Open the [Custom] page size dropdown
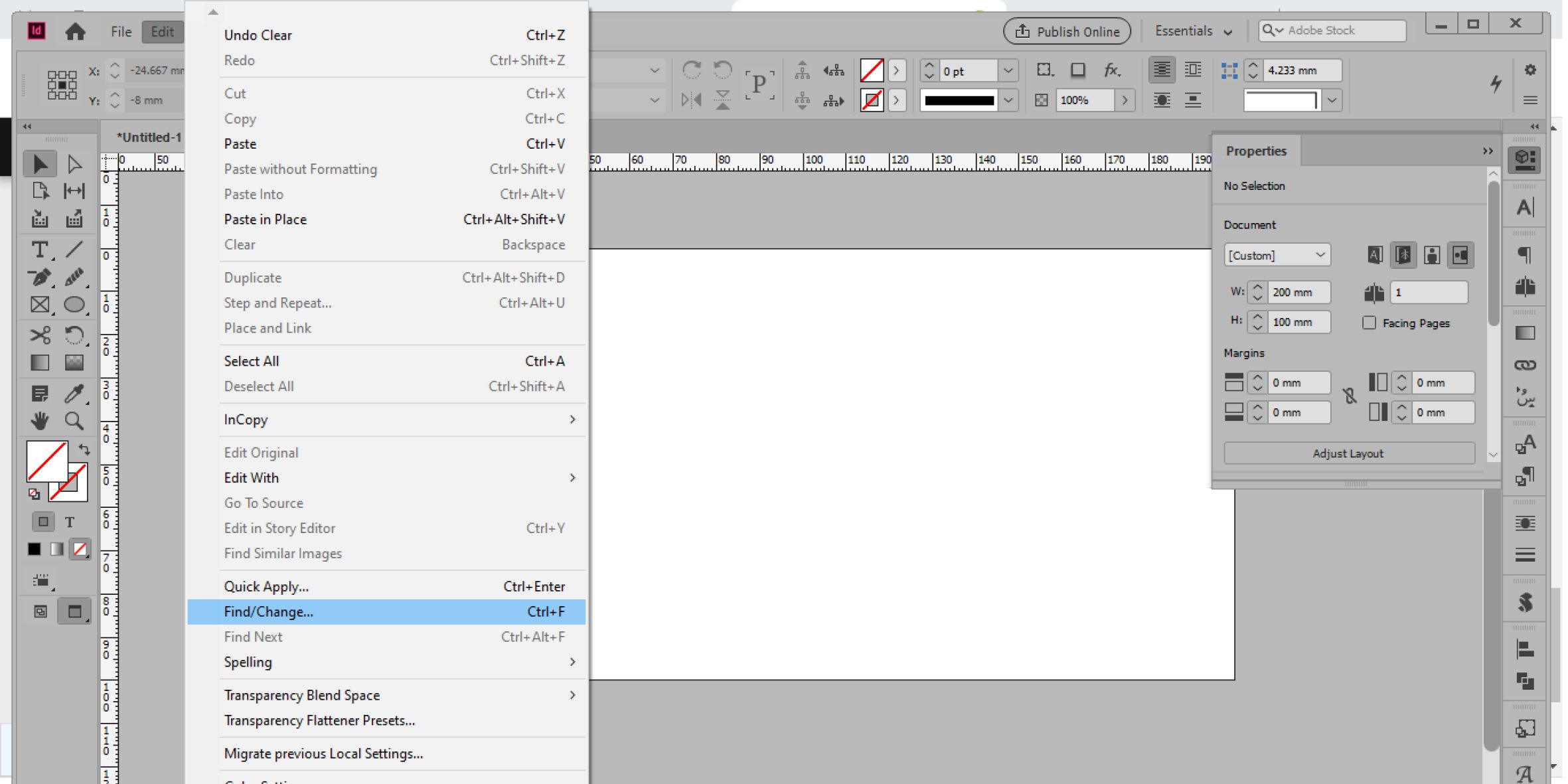The image size is (1568, 784). pyautogui.click(x=1277, y=255)
